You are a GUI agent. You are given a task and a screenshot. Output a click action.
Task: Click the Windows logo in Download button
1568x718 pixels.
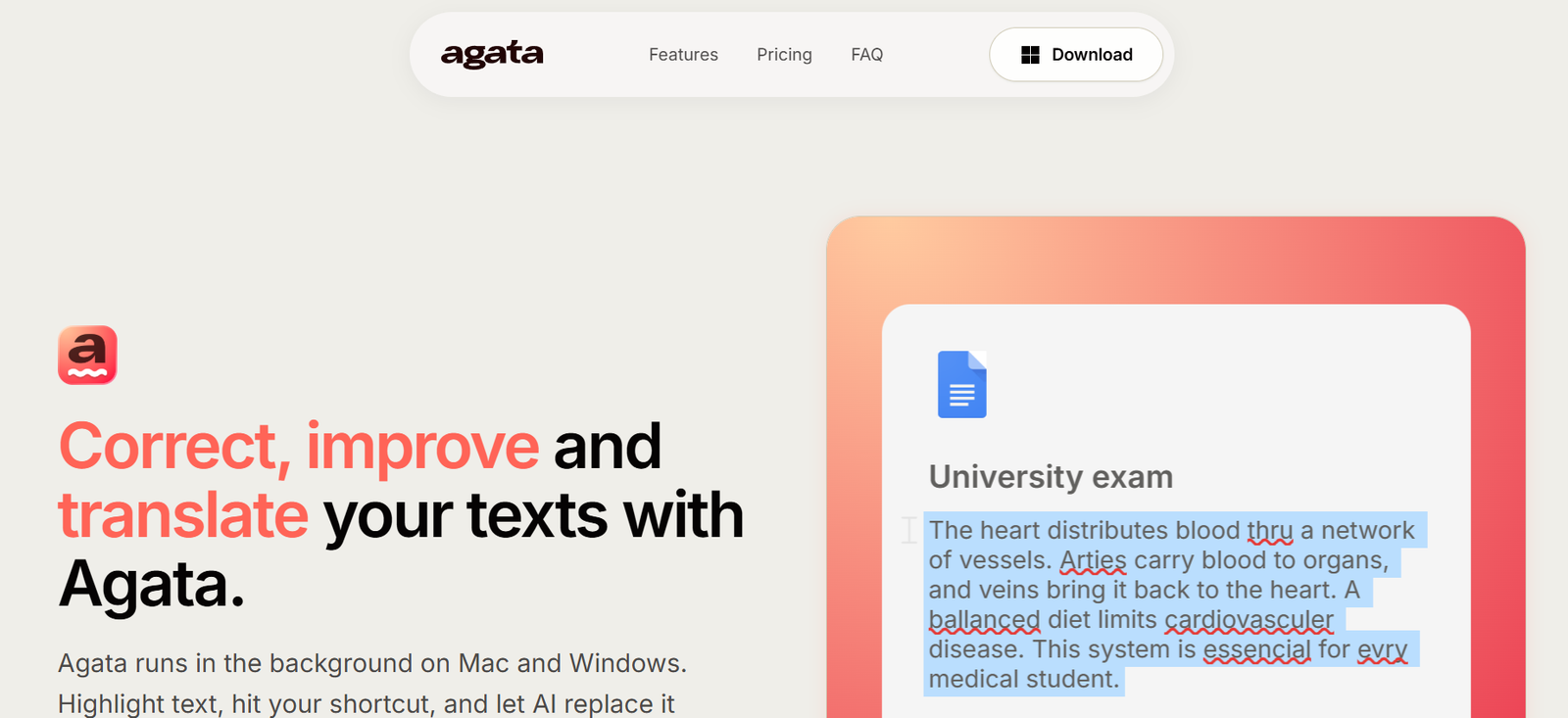click(x=1030, y=55)
